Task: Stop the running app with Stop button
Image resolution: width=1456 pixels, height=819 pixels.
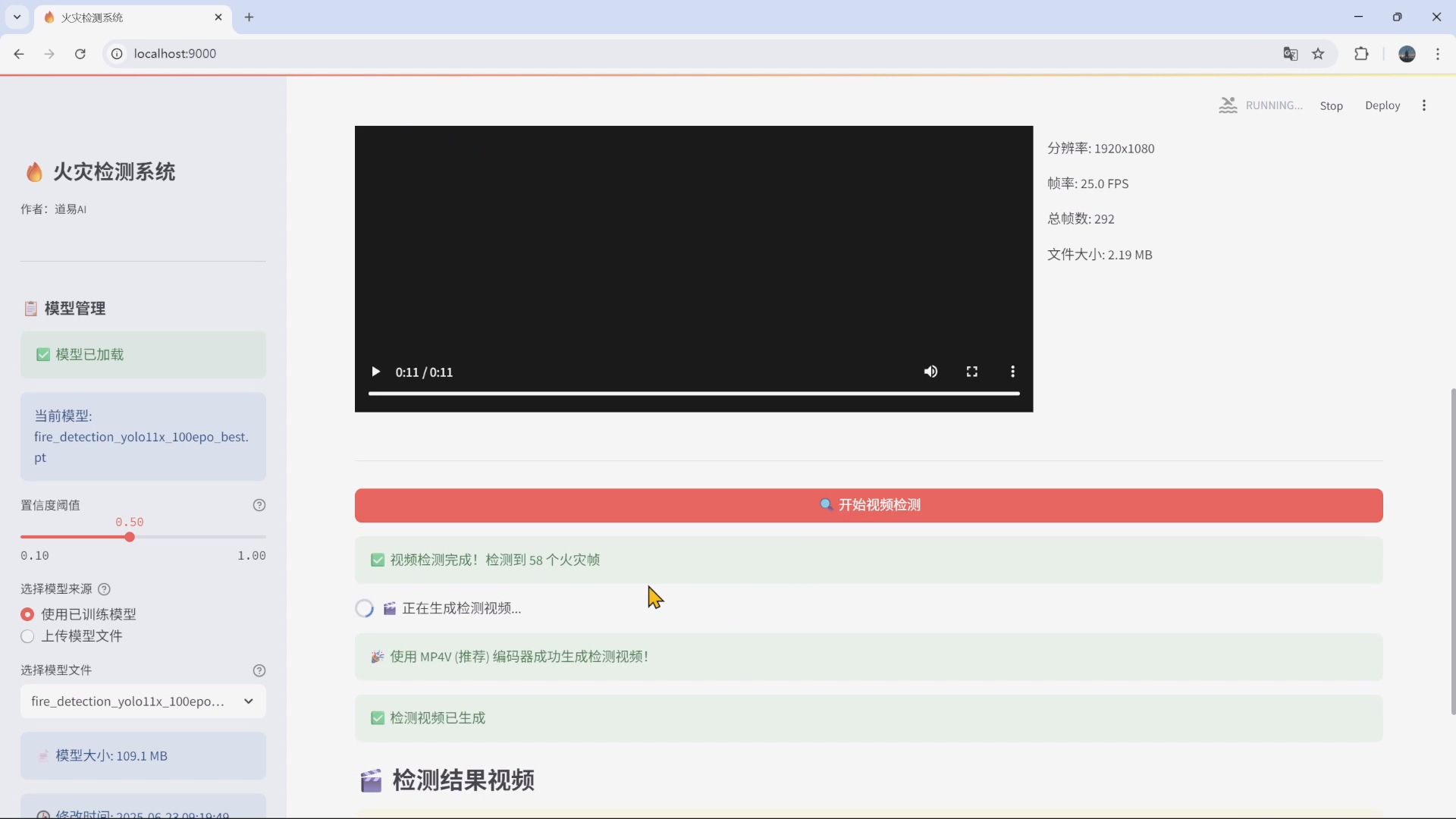Action: coord(1332,105)
